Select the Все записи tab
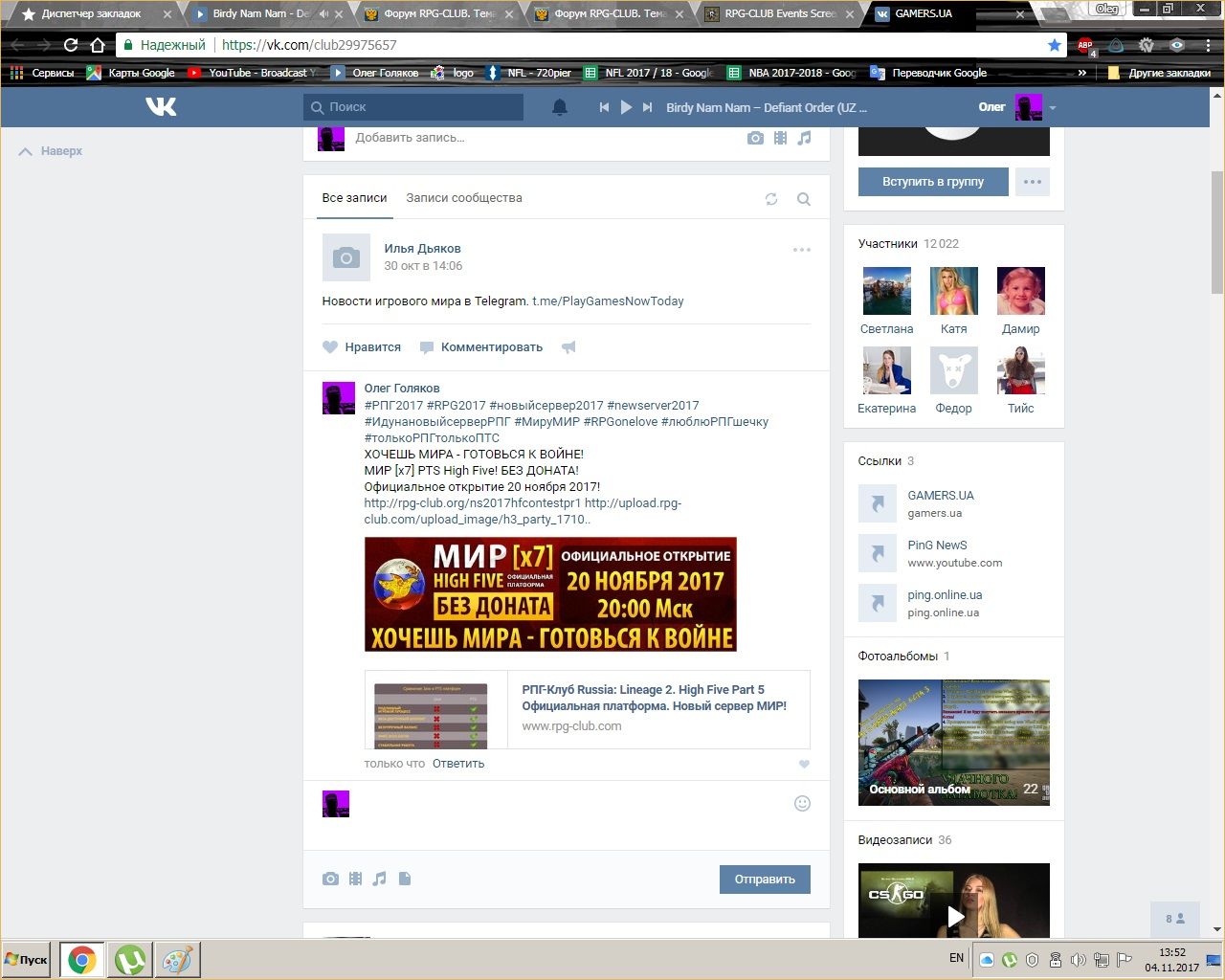 pos(354,198)
